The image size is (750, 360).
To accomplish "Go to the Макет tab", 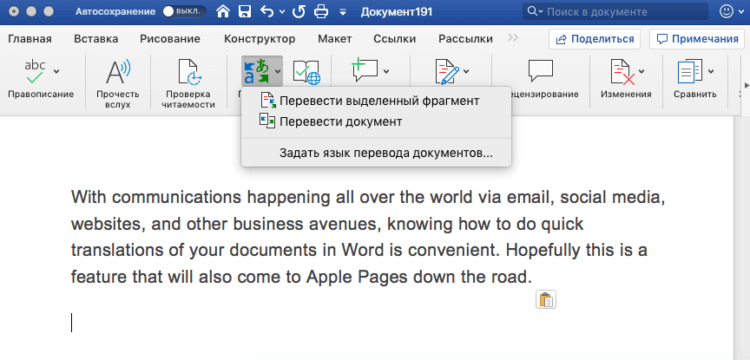I will coord(334,39).
